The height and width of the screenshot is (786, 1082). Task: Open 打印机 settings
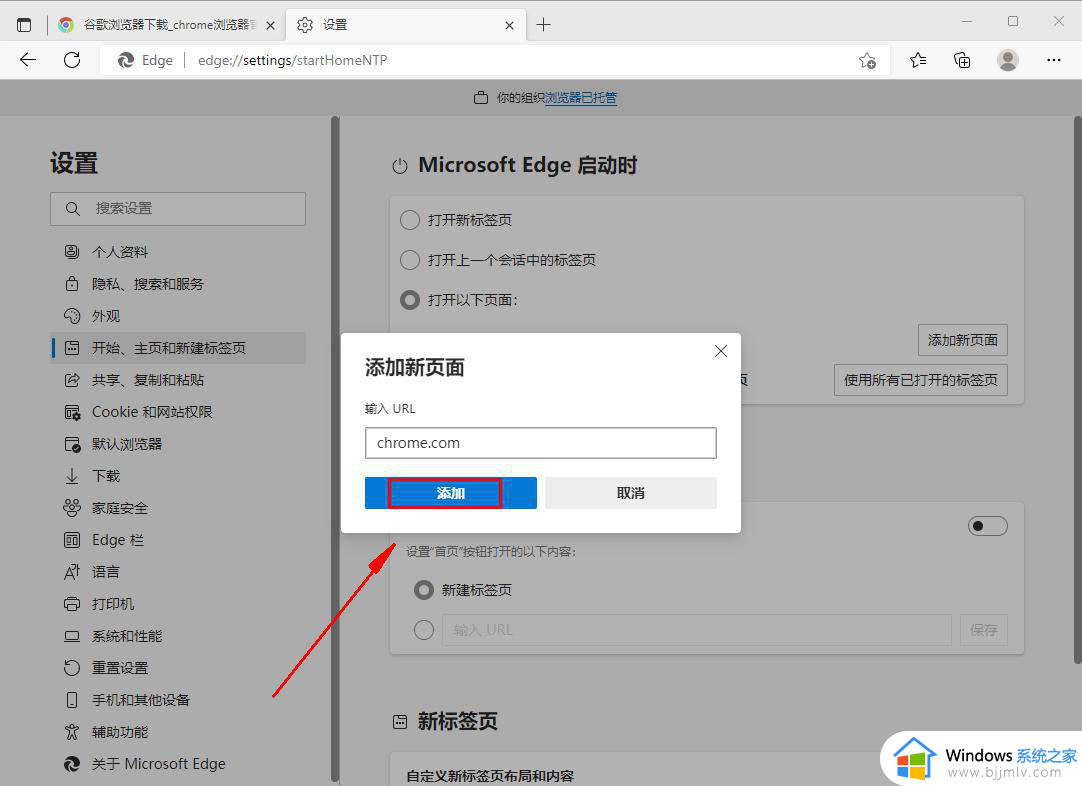(x=178, y=604)
